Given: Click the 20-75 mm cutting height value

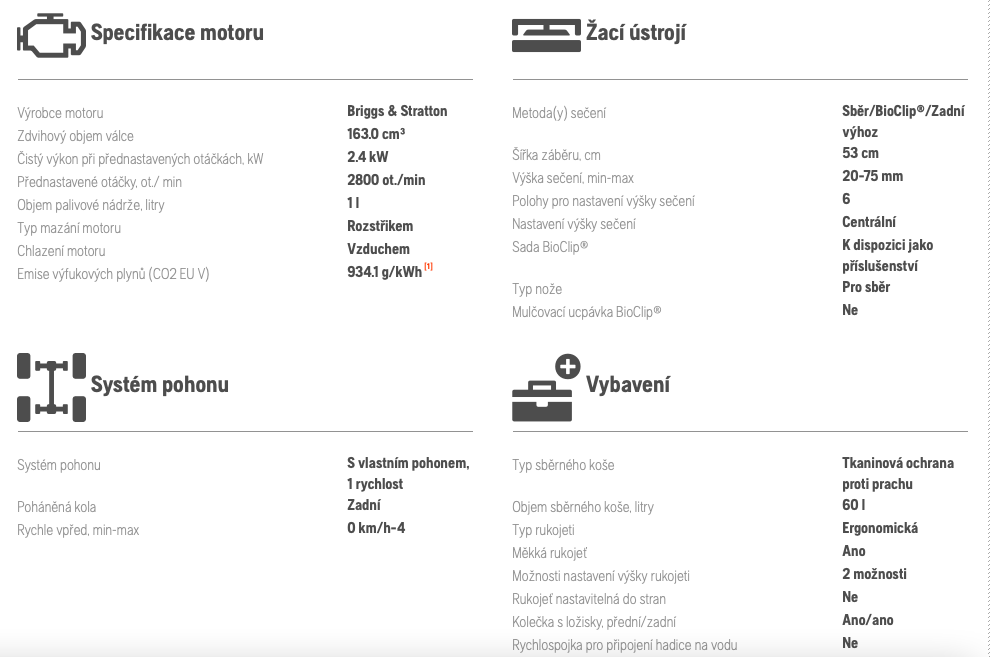Looking at the screenshot, I should pos(872,176).
